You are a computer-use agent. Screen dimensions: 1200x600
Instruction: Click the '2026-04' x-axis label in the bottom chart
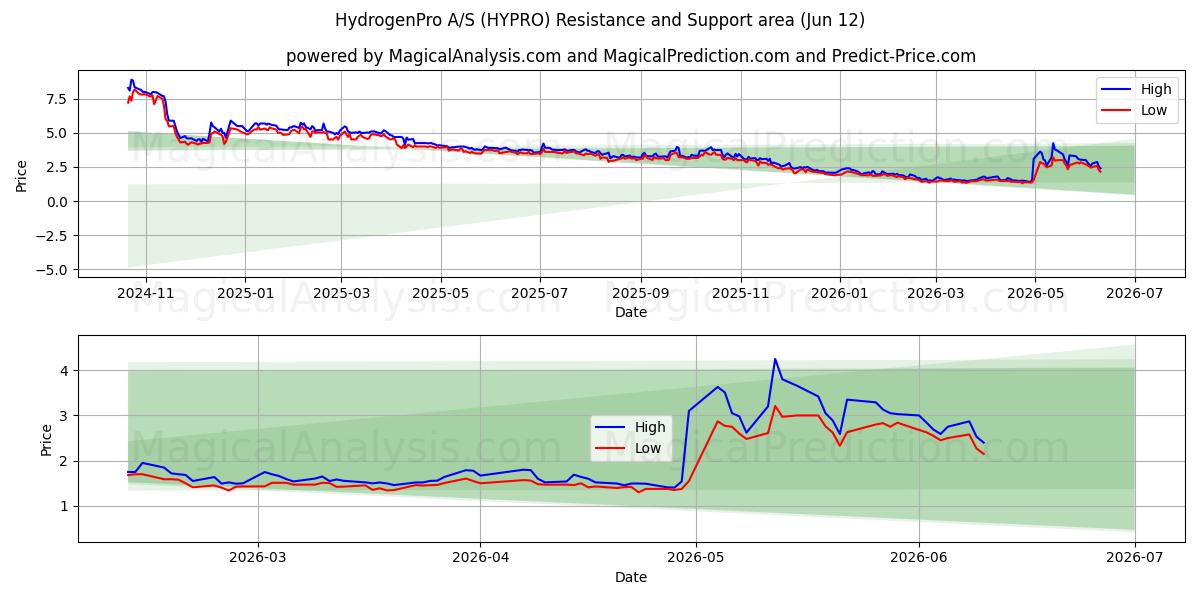(480, 559)
